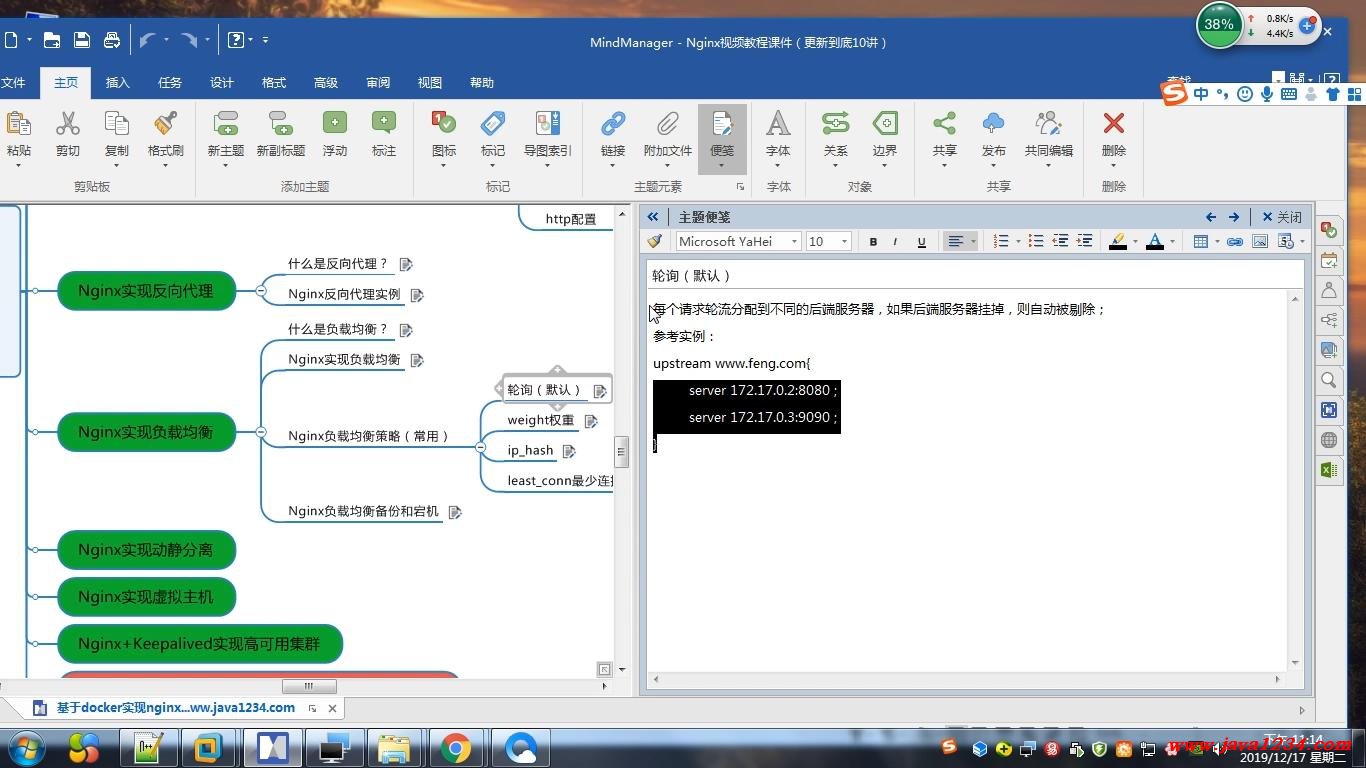Click the Boundary (边界) ribbon icon

[x=885, y=124]
